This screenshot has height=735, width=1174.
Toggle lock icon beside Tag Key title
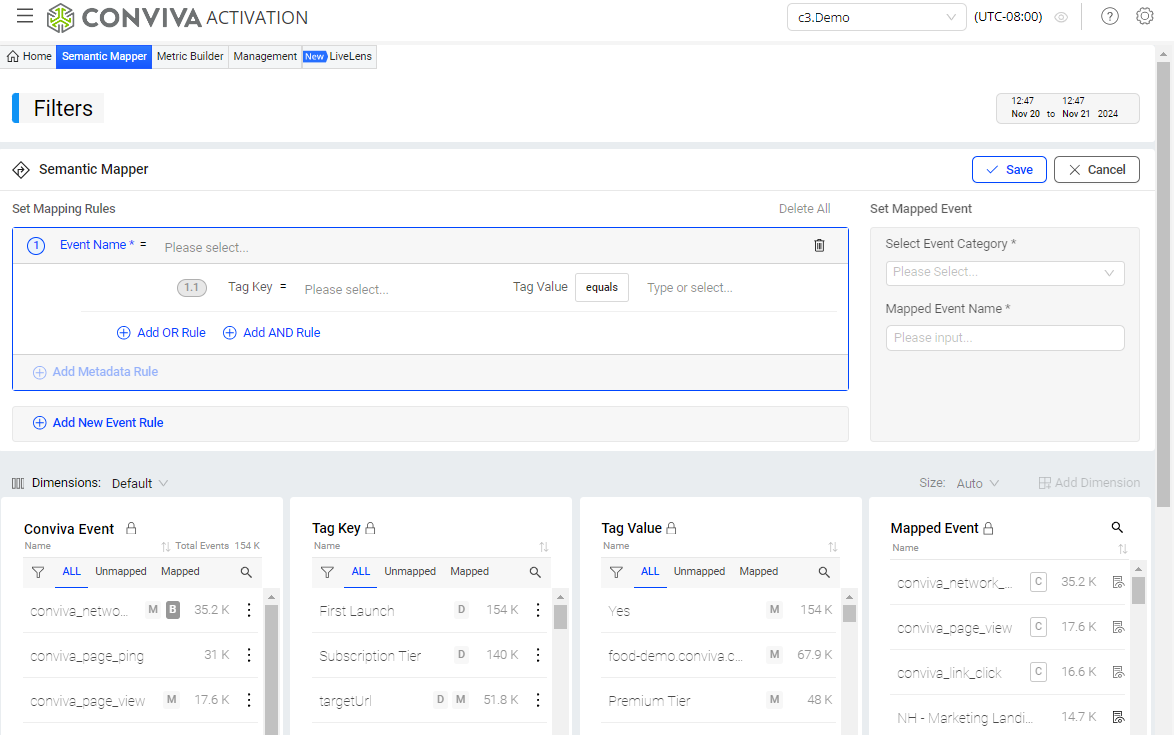coord(371,528)
